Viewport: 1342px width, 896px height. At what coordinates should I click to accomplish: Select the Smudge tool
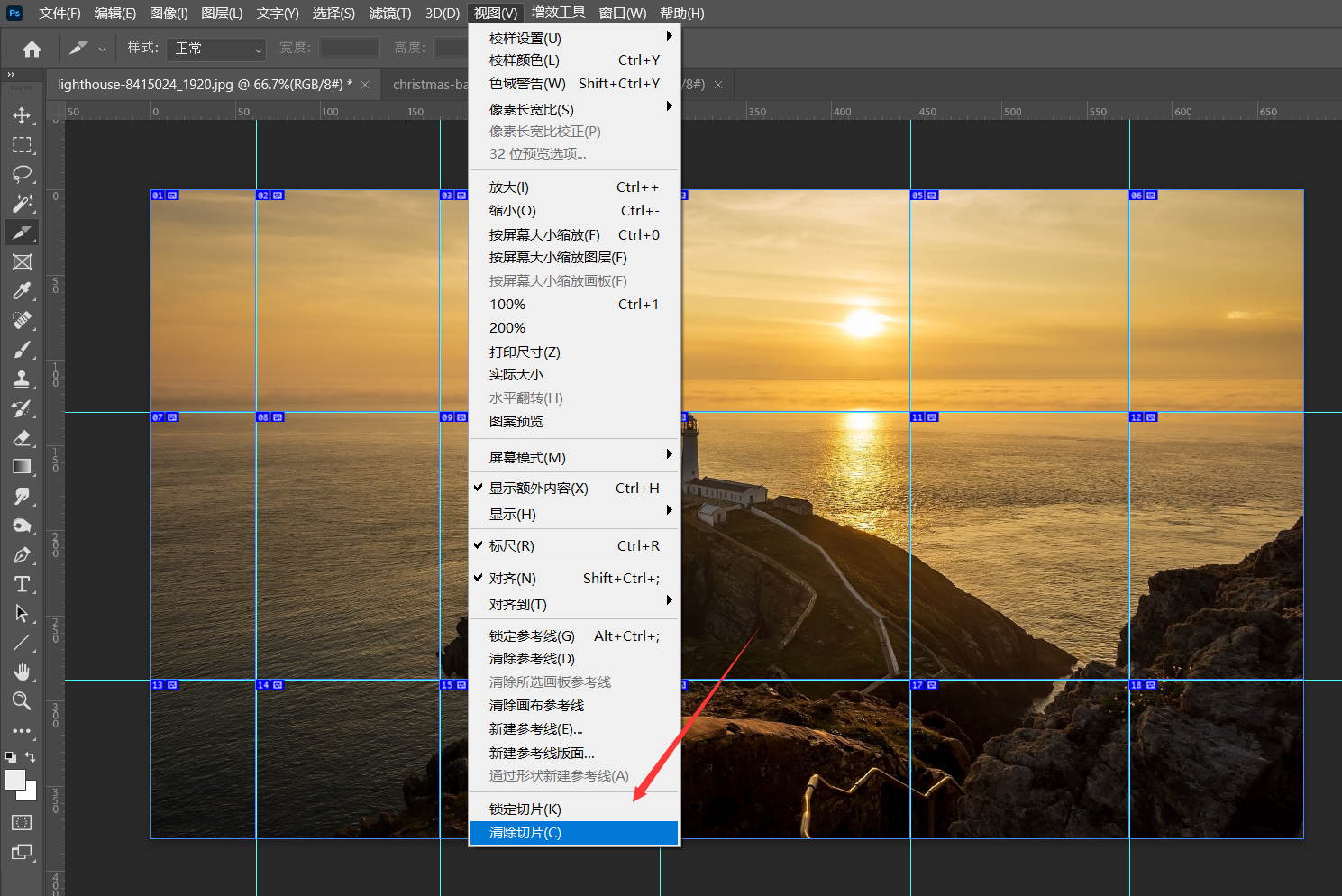tap(22, 497)
